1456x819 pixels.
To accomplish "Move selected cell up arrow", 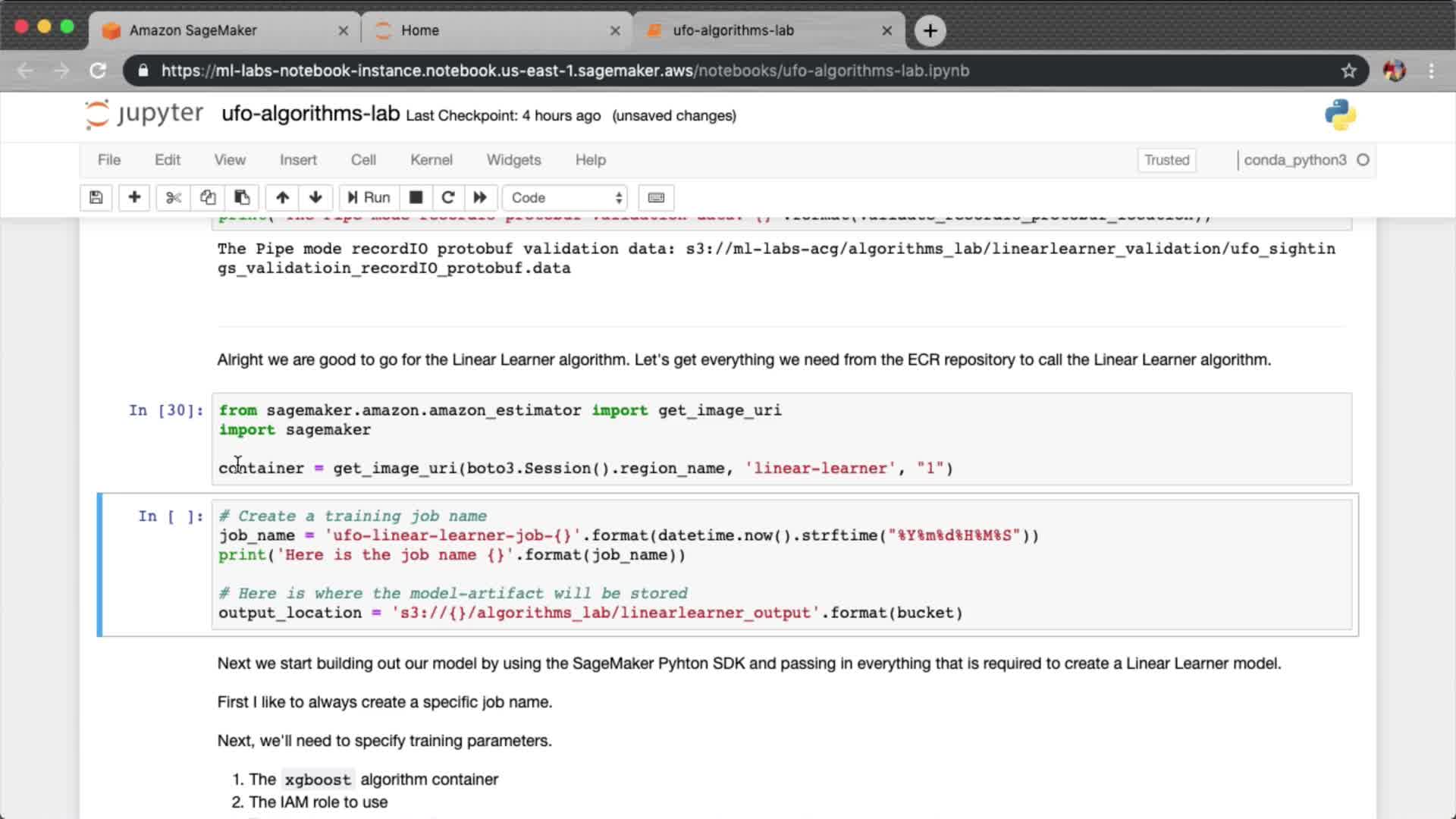I will [282, 198].
